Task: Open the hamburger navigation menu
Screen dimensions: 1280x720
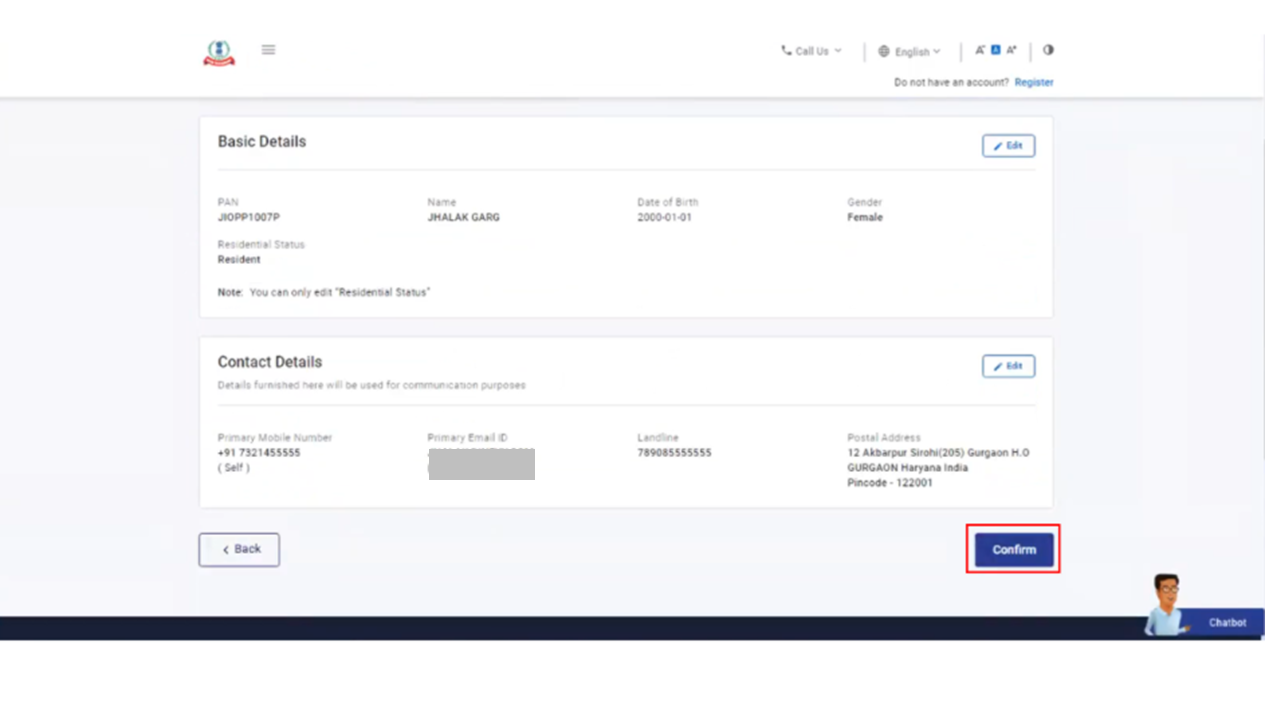Action: point(268,50)
